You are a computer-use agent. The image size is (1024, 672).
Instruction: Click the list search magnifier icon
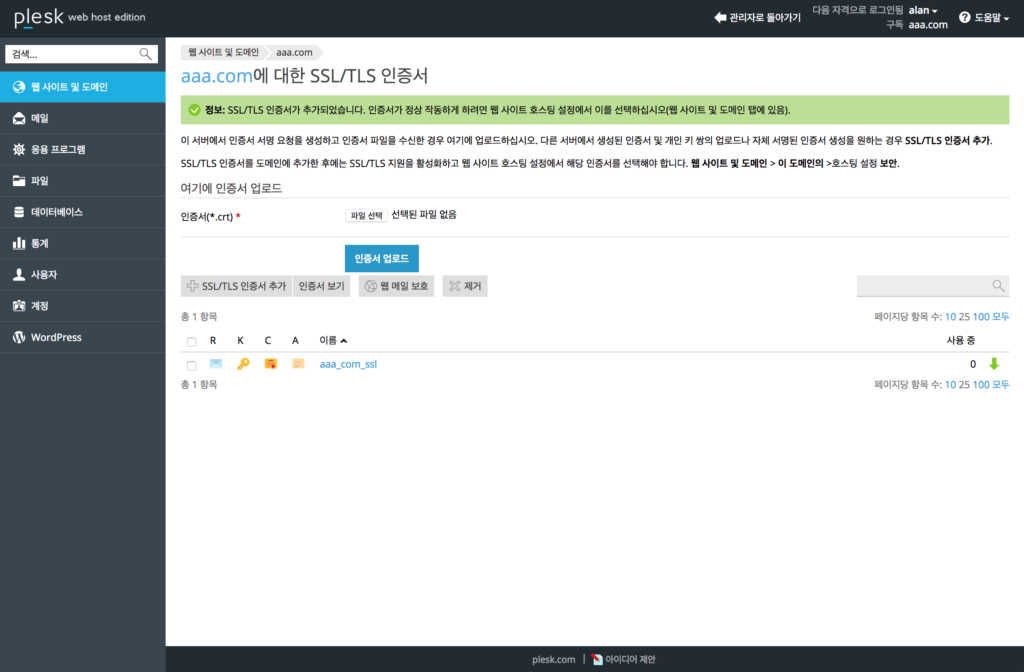coord(998,285)
